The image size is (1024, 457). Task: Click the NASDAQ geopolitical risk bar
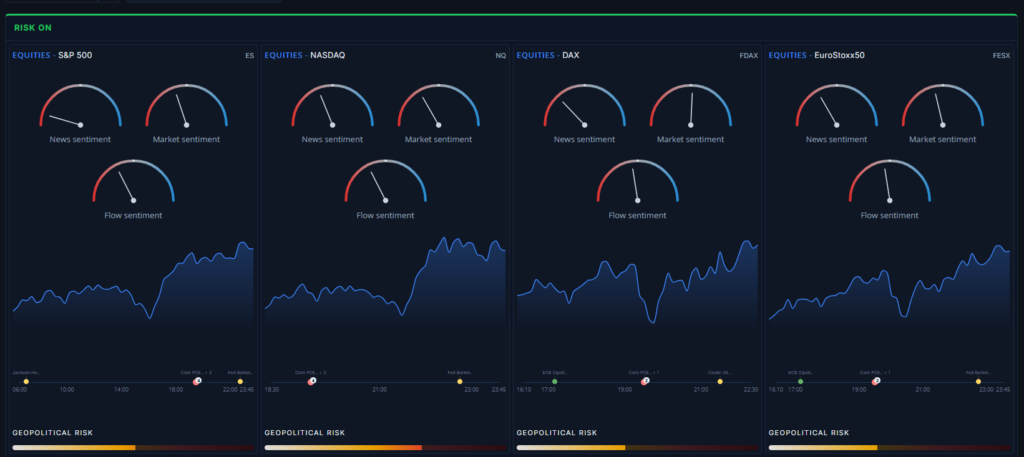385,448
